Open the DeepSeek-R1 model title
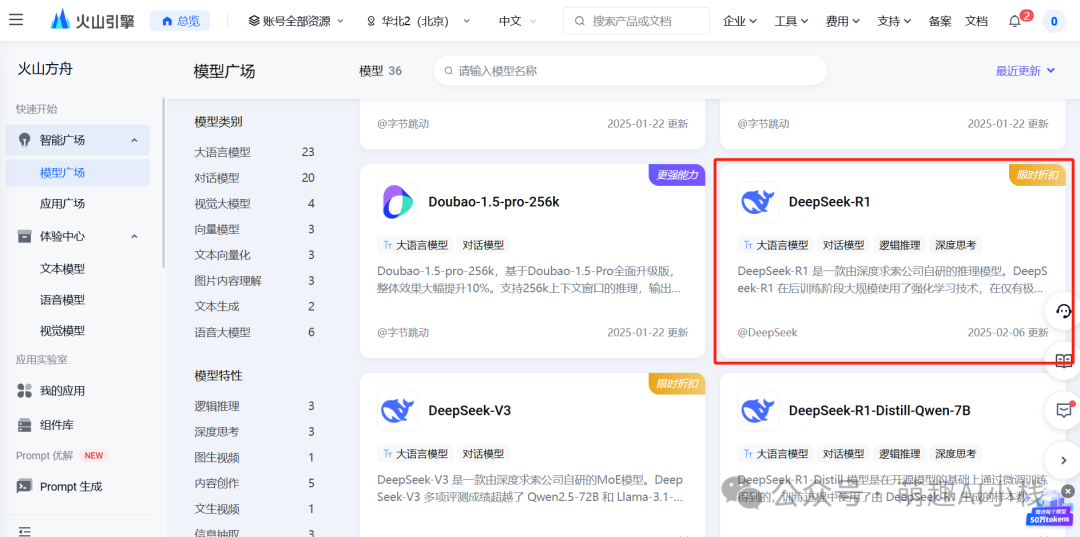The height and width of the screenshot is (537, 1080). [x=829, y=202]
